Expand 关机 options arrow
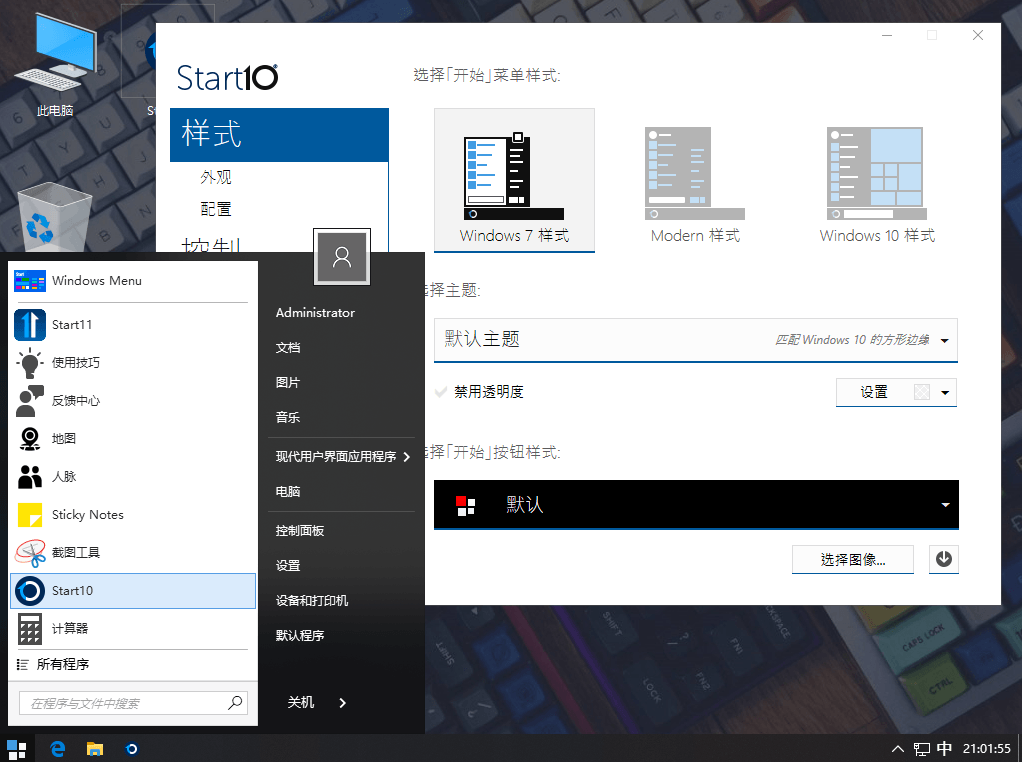Viewport: 1022px width, 762px height. pos(343,703)
